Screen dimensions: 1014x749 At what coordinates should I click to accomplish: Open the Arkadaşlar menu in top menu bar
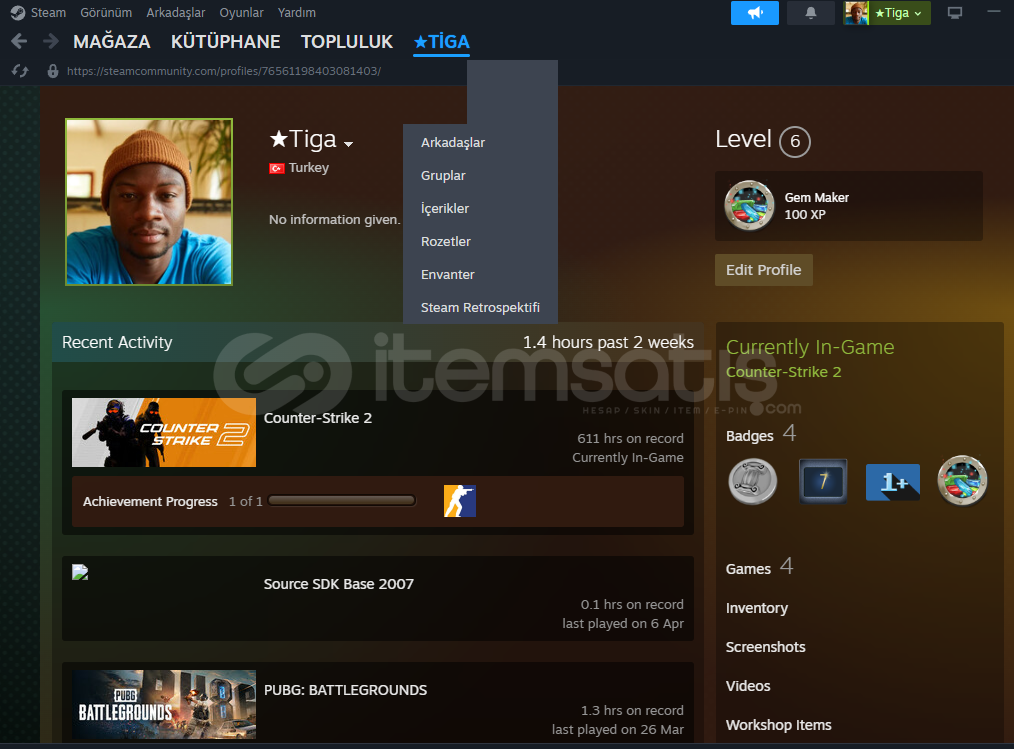(x=176, y=13)
